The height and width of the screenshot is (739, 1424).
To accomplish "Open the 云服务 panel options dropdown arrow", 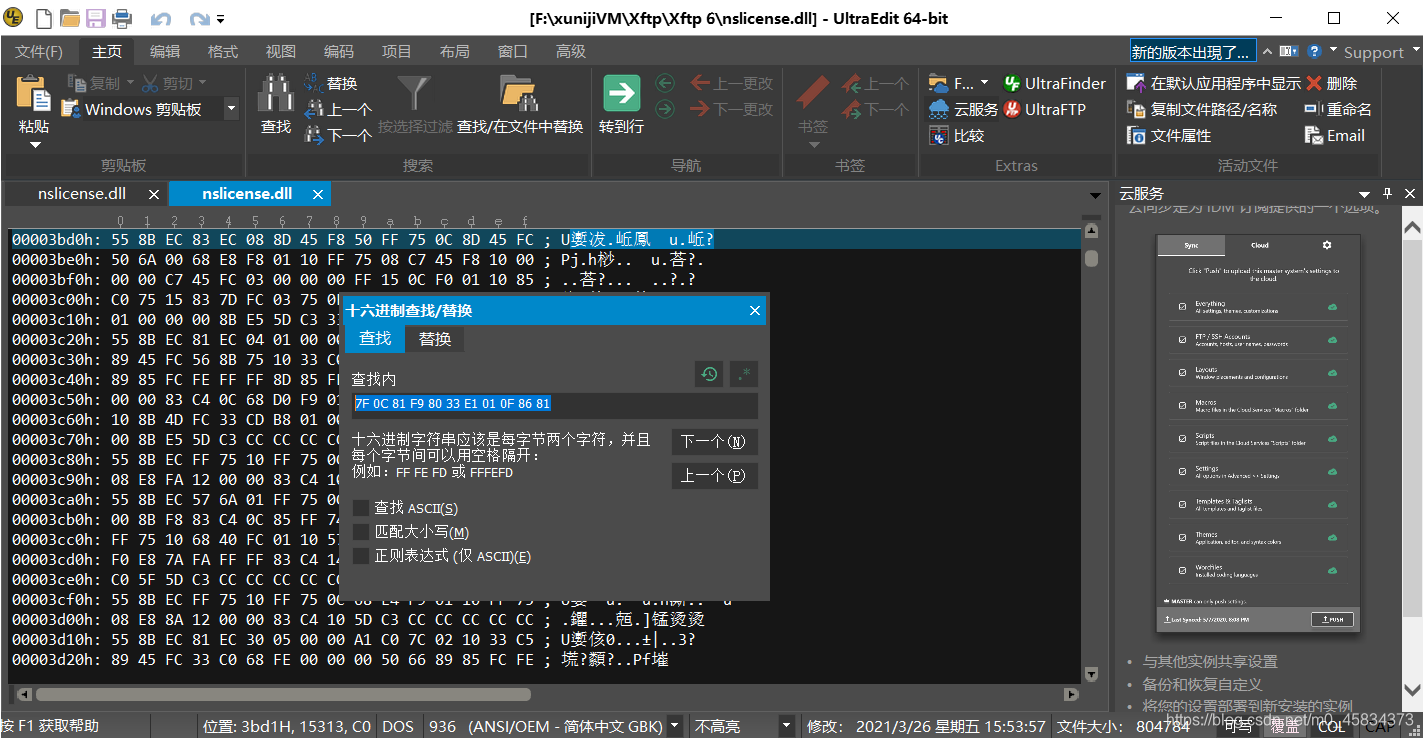I will click(x=1363, y=194).
